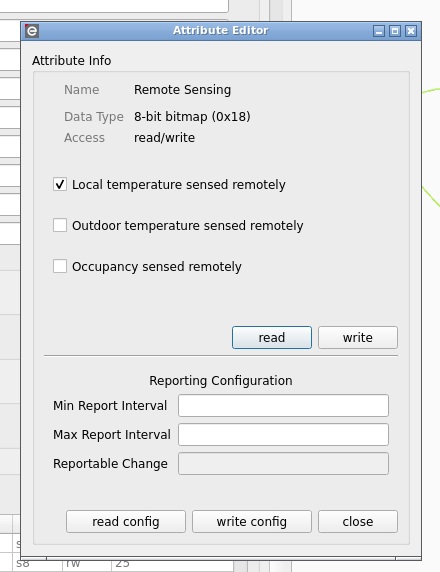Maximize the Attribute Editor window
This screenshot has width=440, height=572.
coord(395,31)
